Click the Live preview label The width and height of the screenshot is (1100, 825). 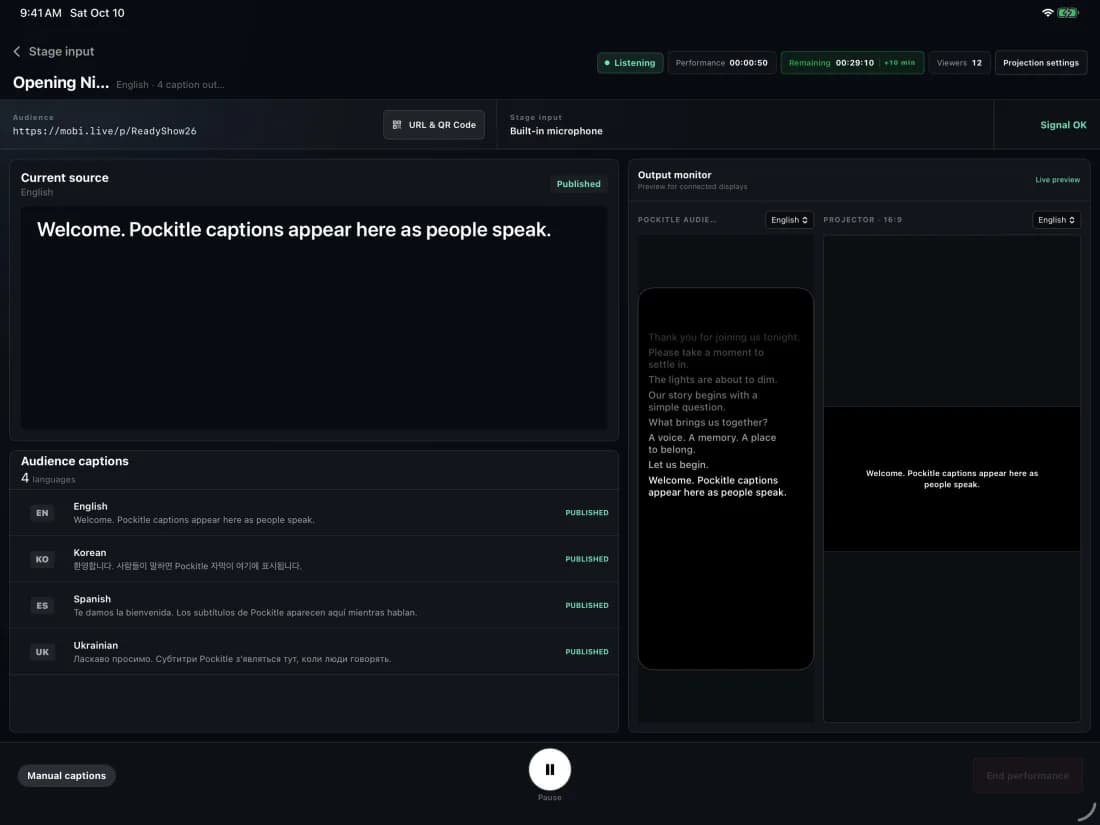(1057, 180)
